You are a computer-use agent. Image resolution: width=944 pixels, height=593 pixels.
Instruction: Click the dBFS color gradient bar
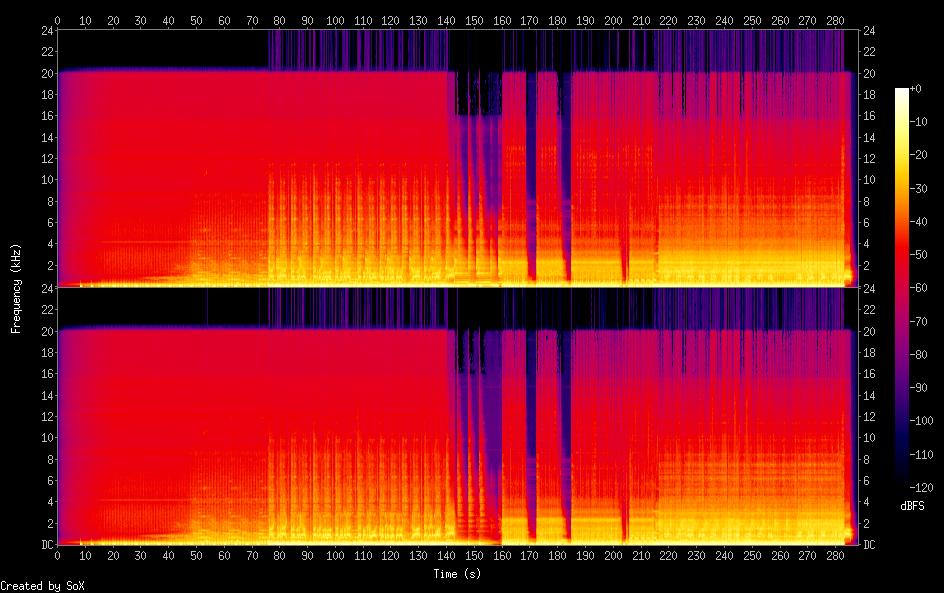[901, 288]
